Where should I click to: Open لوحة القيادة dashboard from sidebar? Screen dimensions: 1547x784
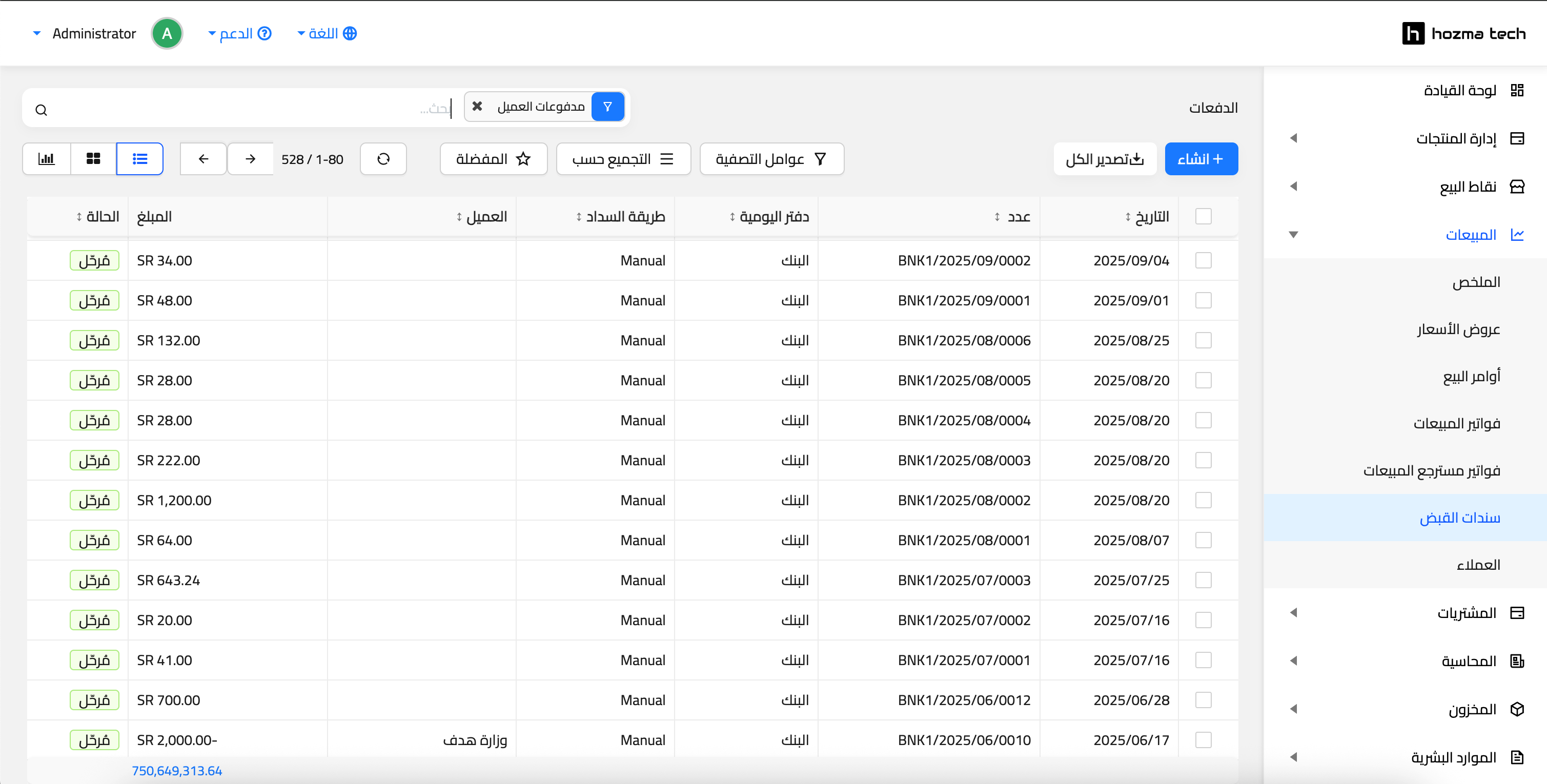1460,91
